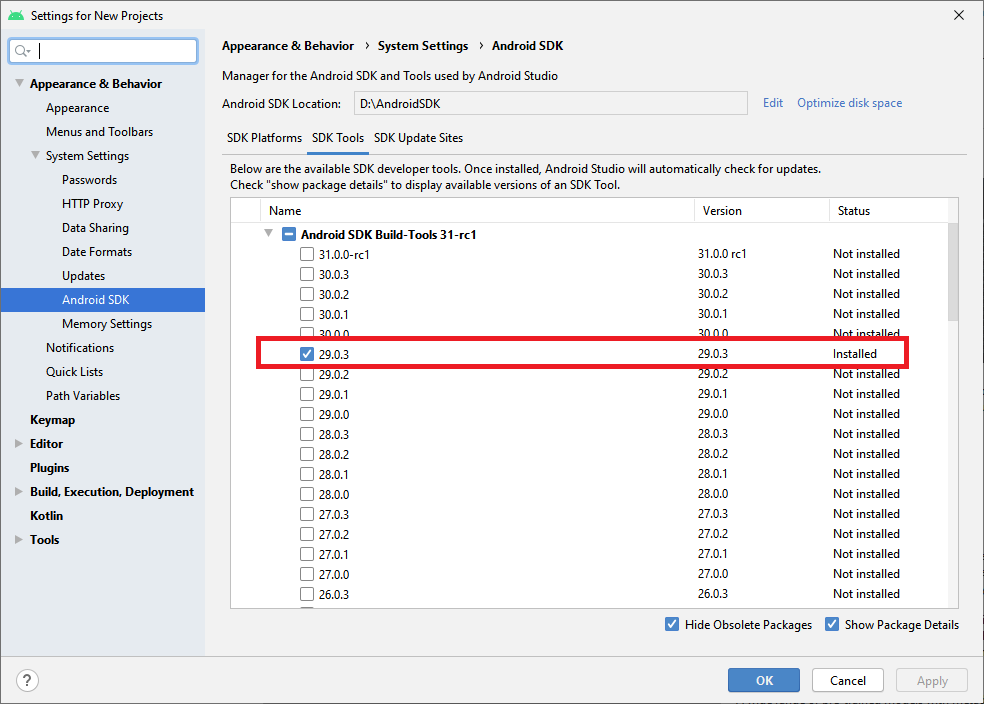Viewport: 984px width, 704px height.
Task: Collapse the System Settings tree arrow
Action: tap(35, 155)
